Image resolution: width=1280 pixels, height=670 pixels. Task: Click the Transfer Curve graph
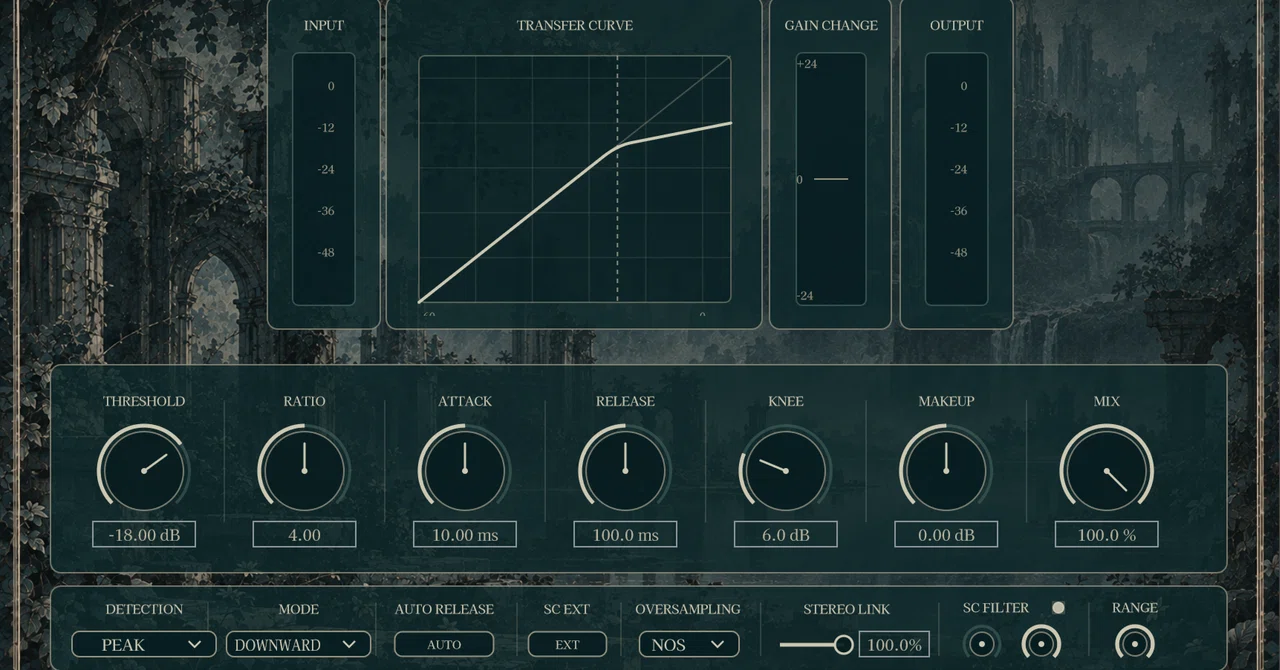575,179
